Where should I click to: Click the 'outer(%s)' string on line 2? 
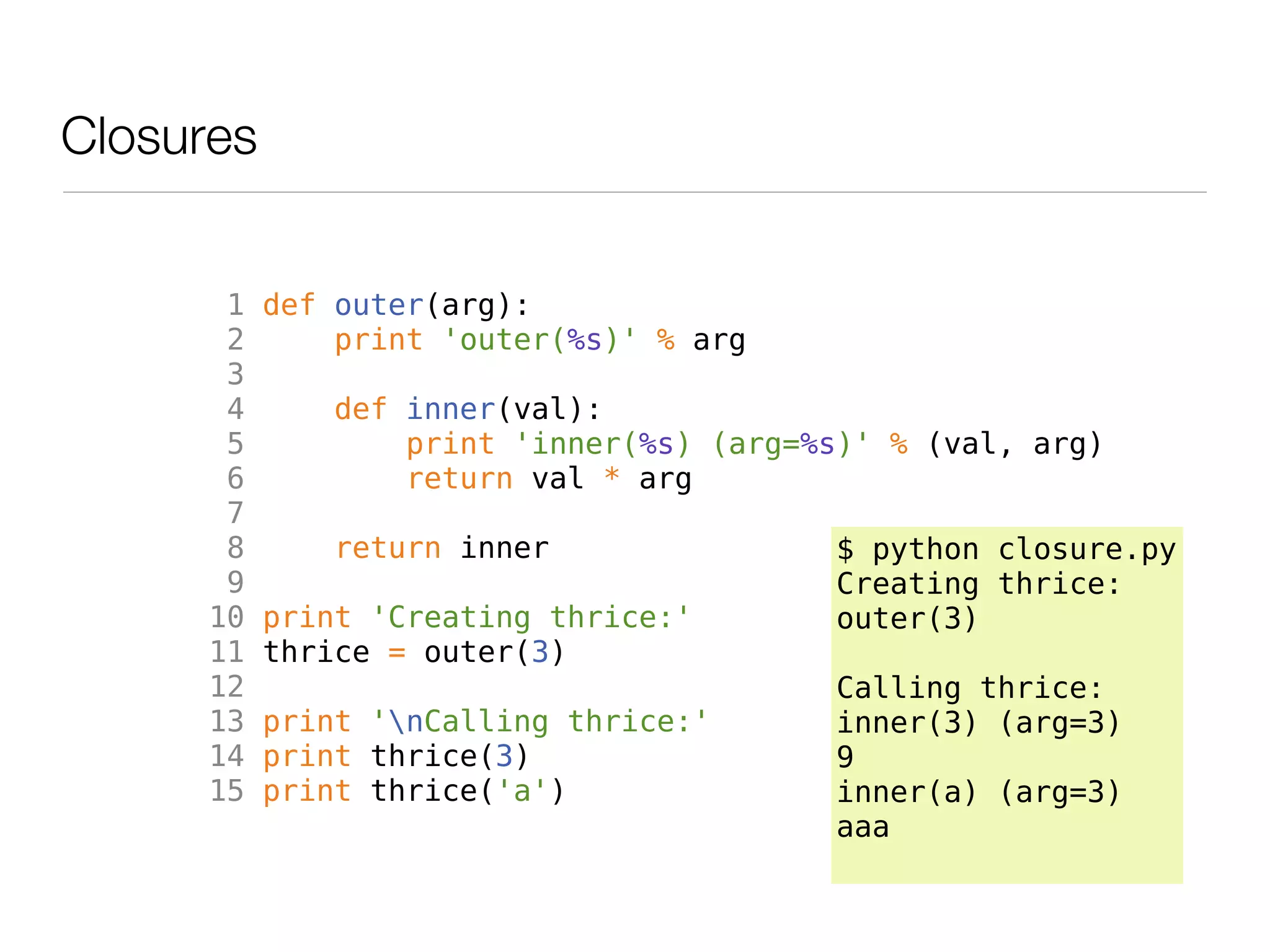coord(540,340)
